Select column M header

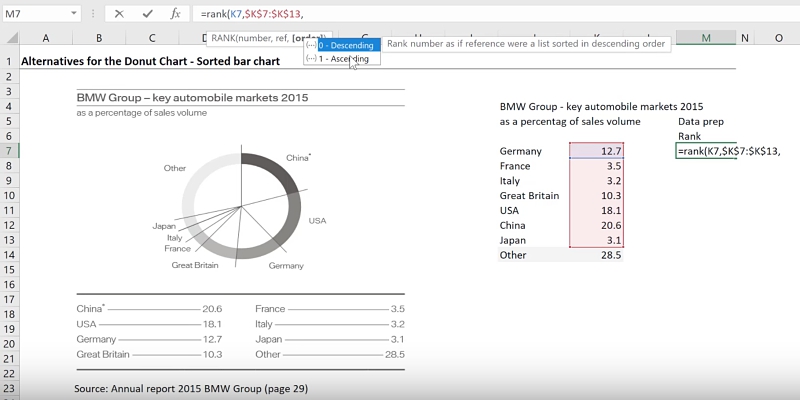tap(706, 38)
